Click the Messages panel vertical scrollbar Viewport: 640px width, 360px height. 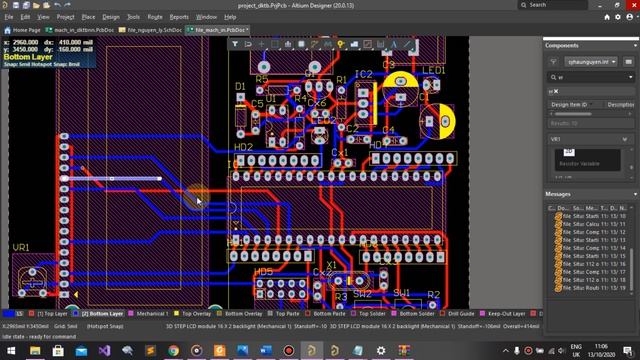(632, 269)
